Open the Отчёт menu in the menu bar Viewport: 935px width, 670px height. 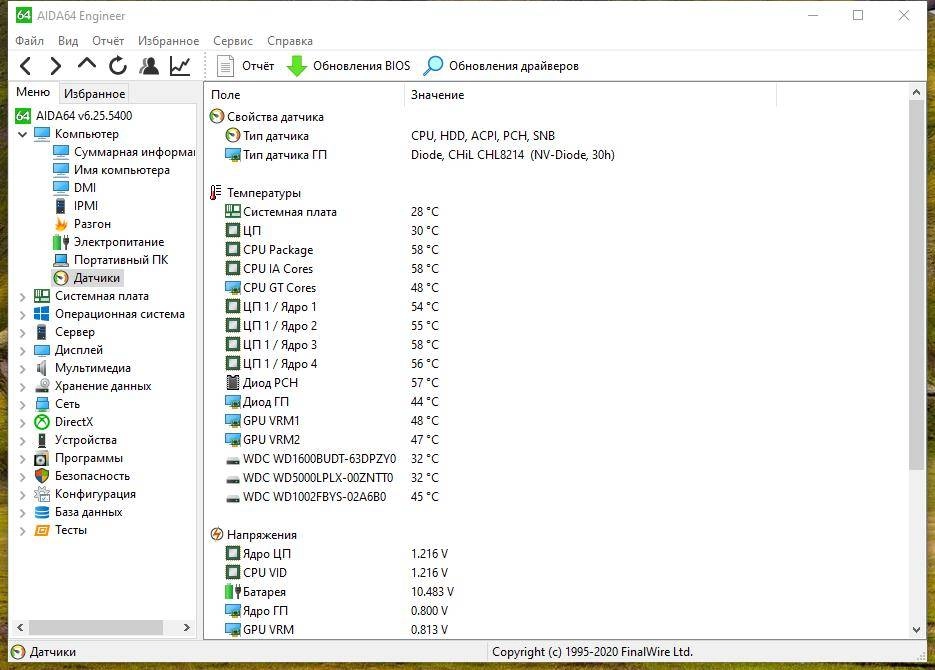108,41
